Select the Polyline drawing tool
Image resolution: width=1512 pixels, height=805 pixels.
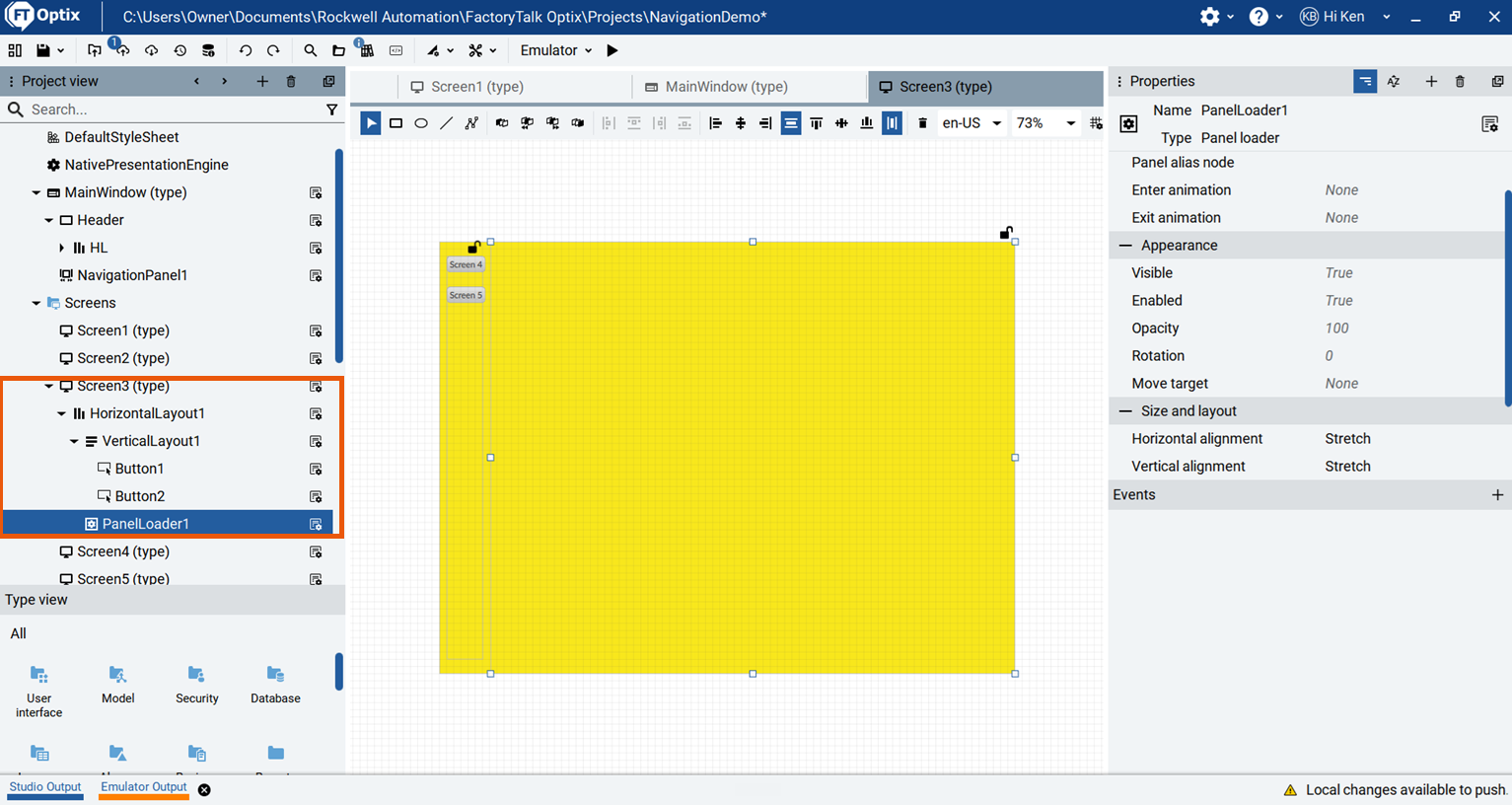tap(471, 123)
